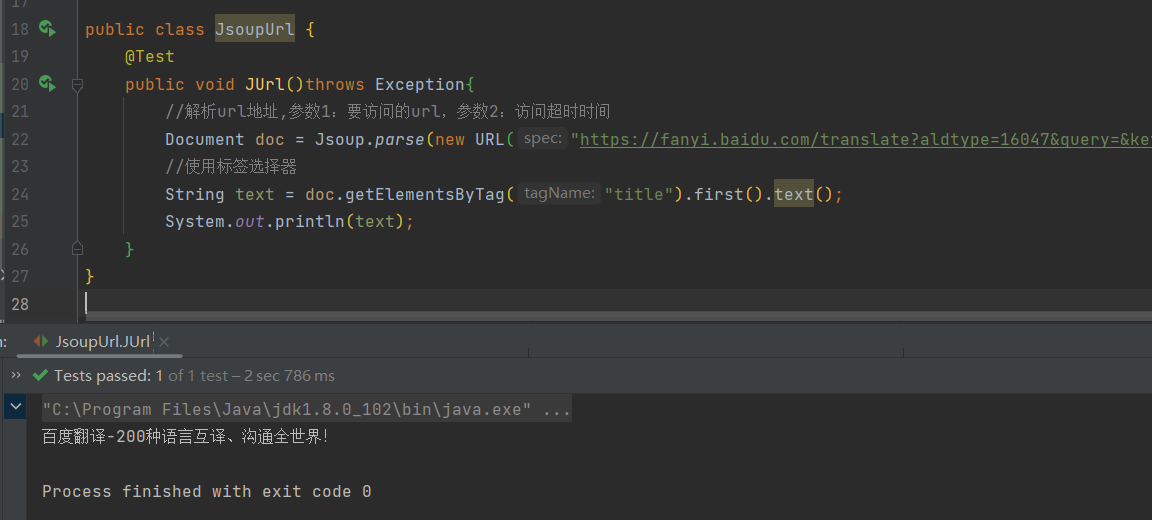
Task: Expand the folded java.exe command line in console
Action: click(x=306, y=410)
